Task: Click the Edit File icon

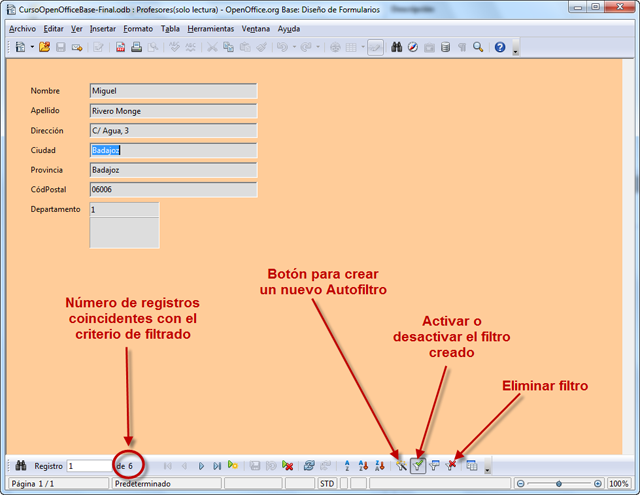Action: point(98,47)
